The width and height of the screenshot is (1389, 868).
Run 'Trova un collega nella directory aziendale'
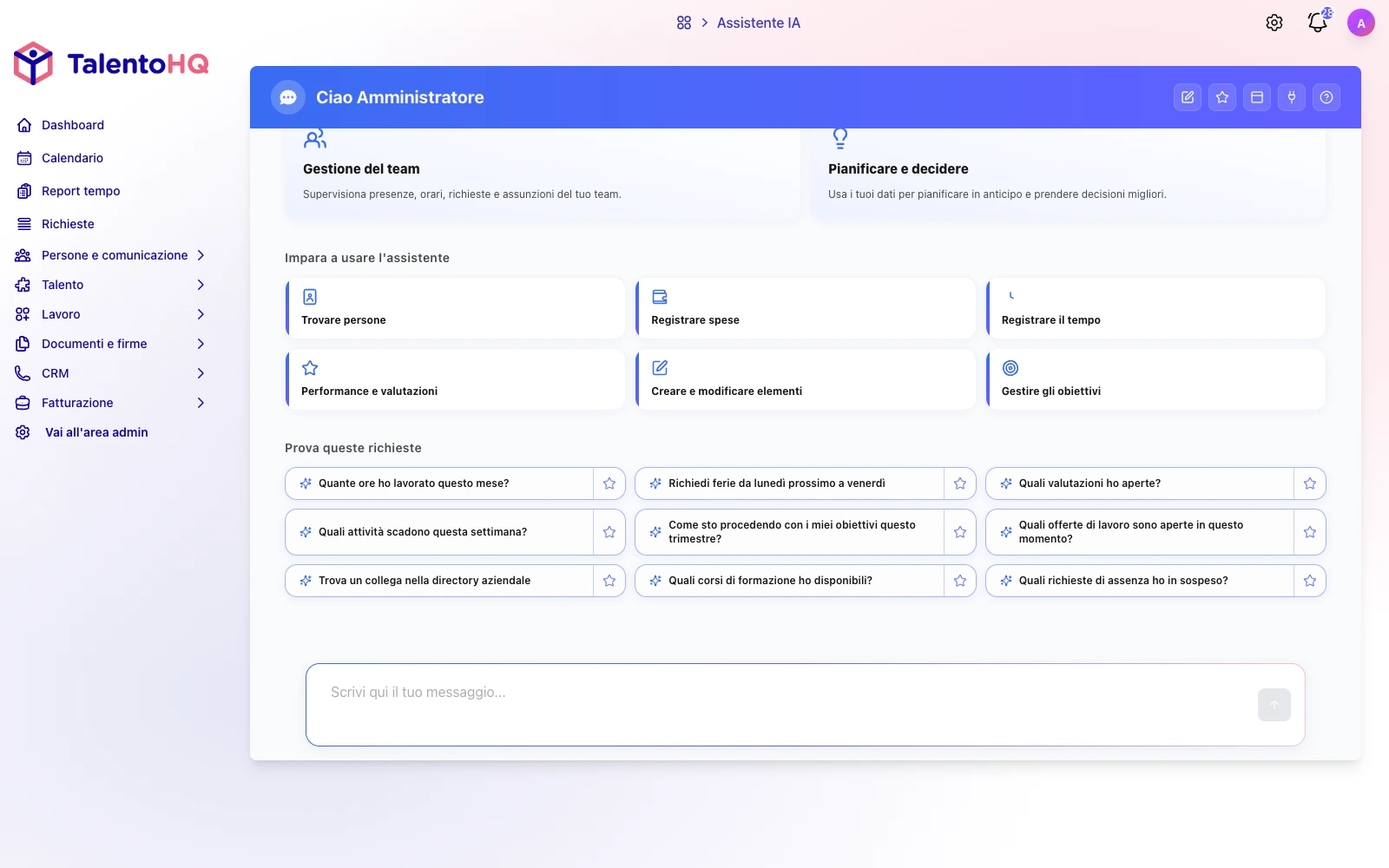[x=439, y=581]
